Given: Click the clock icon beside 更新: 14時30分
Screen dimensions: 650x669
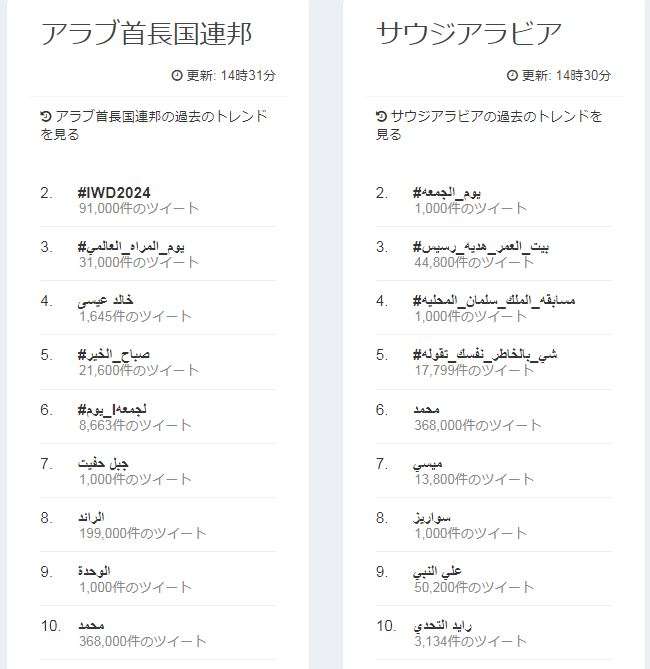Looking at the screenshot, I should click(512, 76).
